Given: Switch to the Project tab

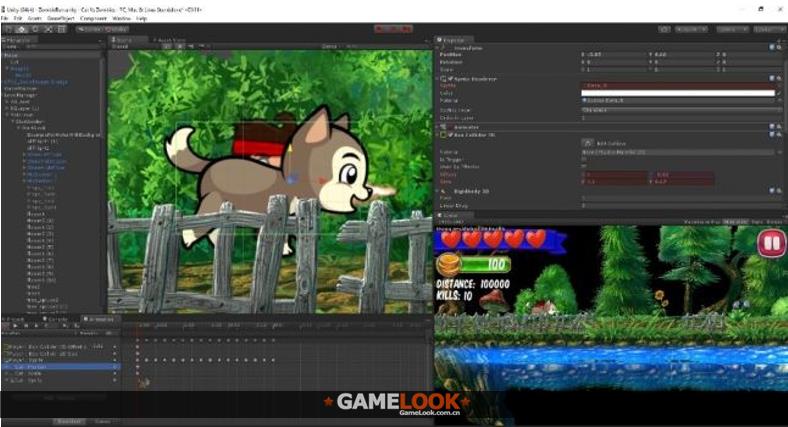Looking at the screenshot, I should tap(15, 319).
